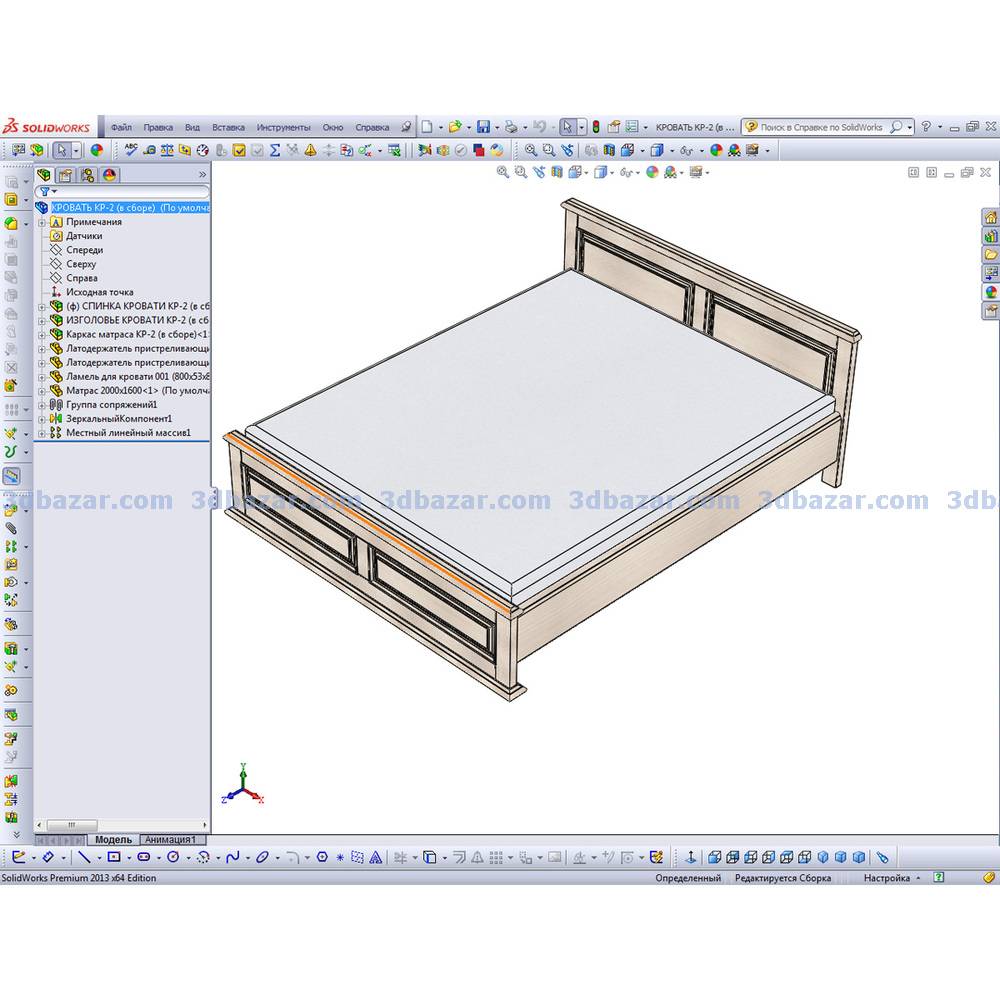Switch to the Анимация1 tab
The height and width of the screenshot is (1000, 1000).
click(x=172, y=839)
